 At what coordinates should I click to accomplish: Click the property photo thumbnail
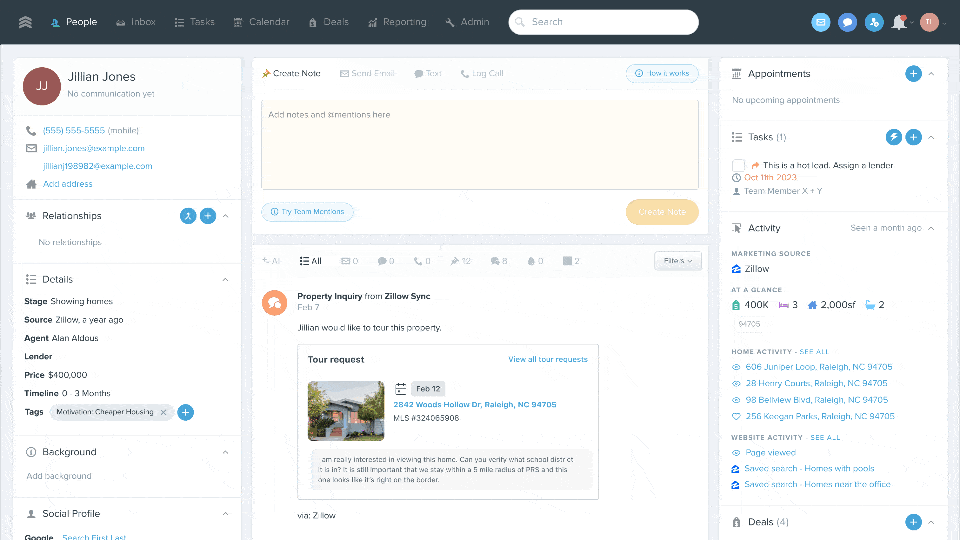click(346, 411)
